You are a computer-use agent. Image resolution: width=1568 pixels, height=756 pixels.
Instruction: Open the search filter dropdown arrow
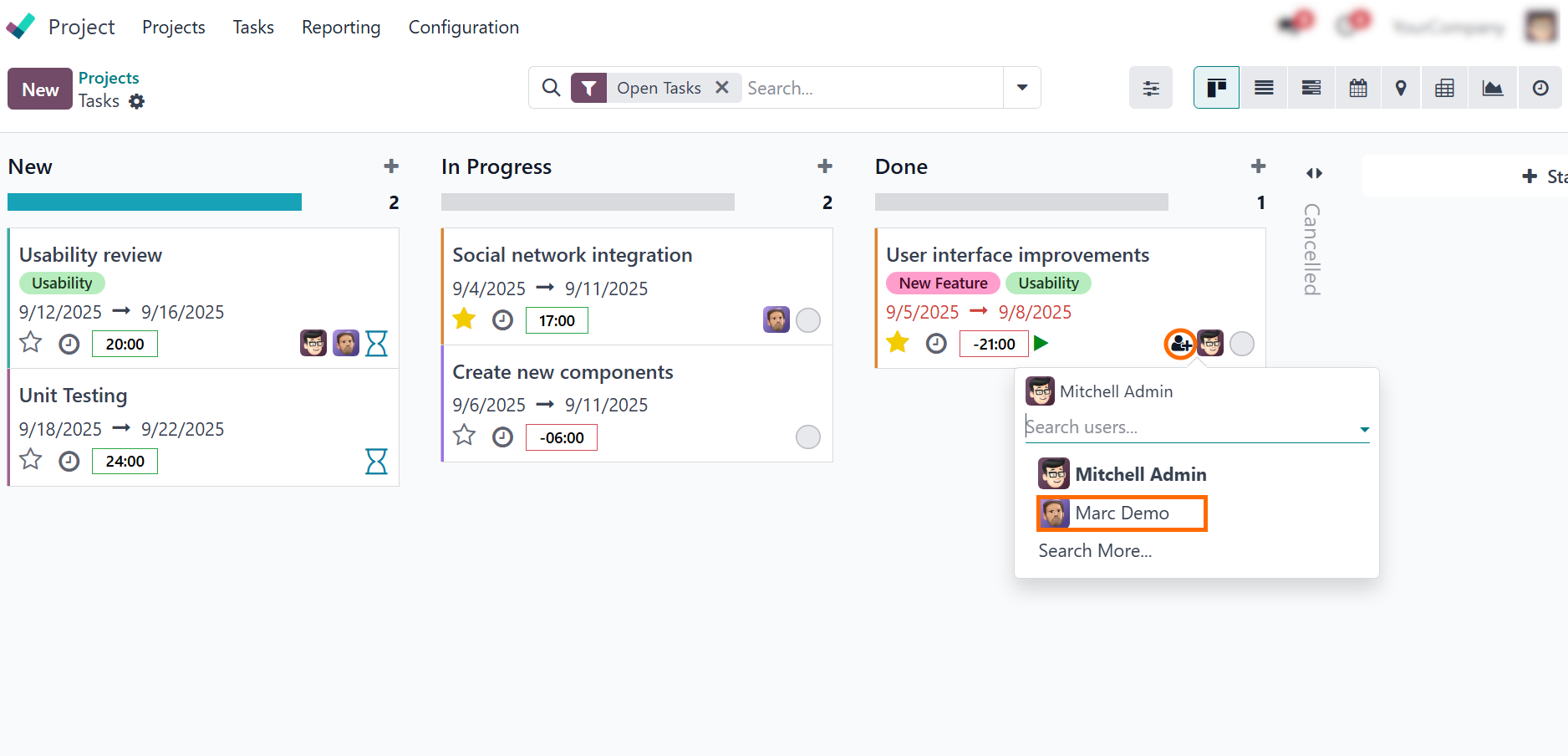(1021, 87)
